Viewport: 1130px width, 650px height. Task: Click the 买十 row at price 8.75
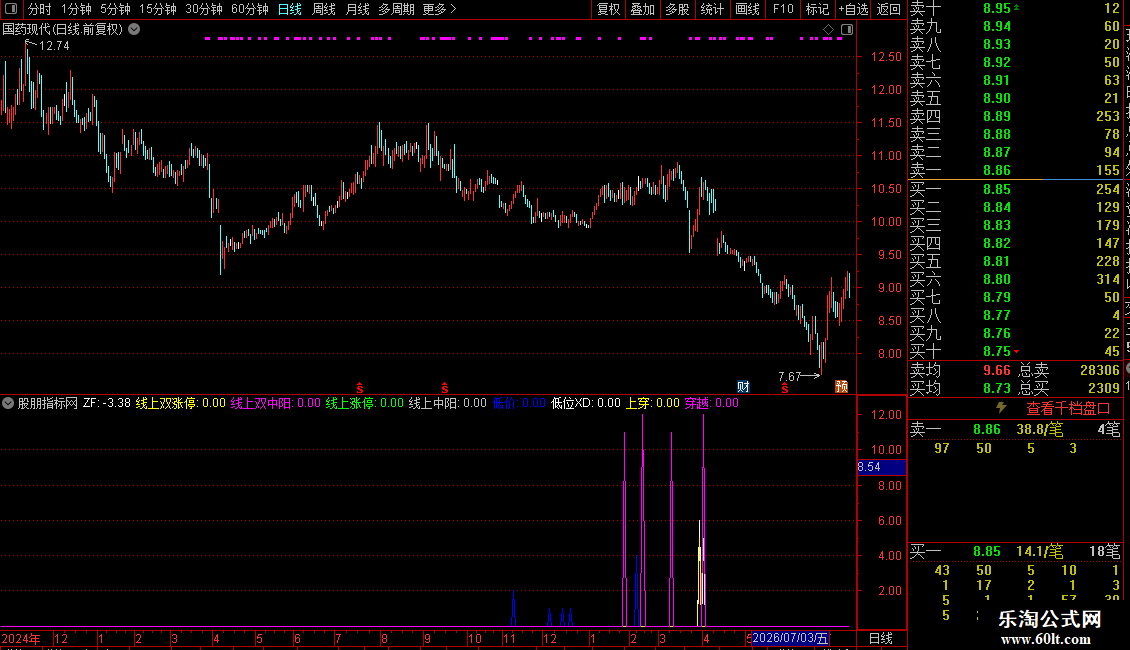(1015, 352)
